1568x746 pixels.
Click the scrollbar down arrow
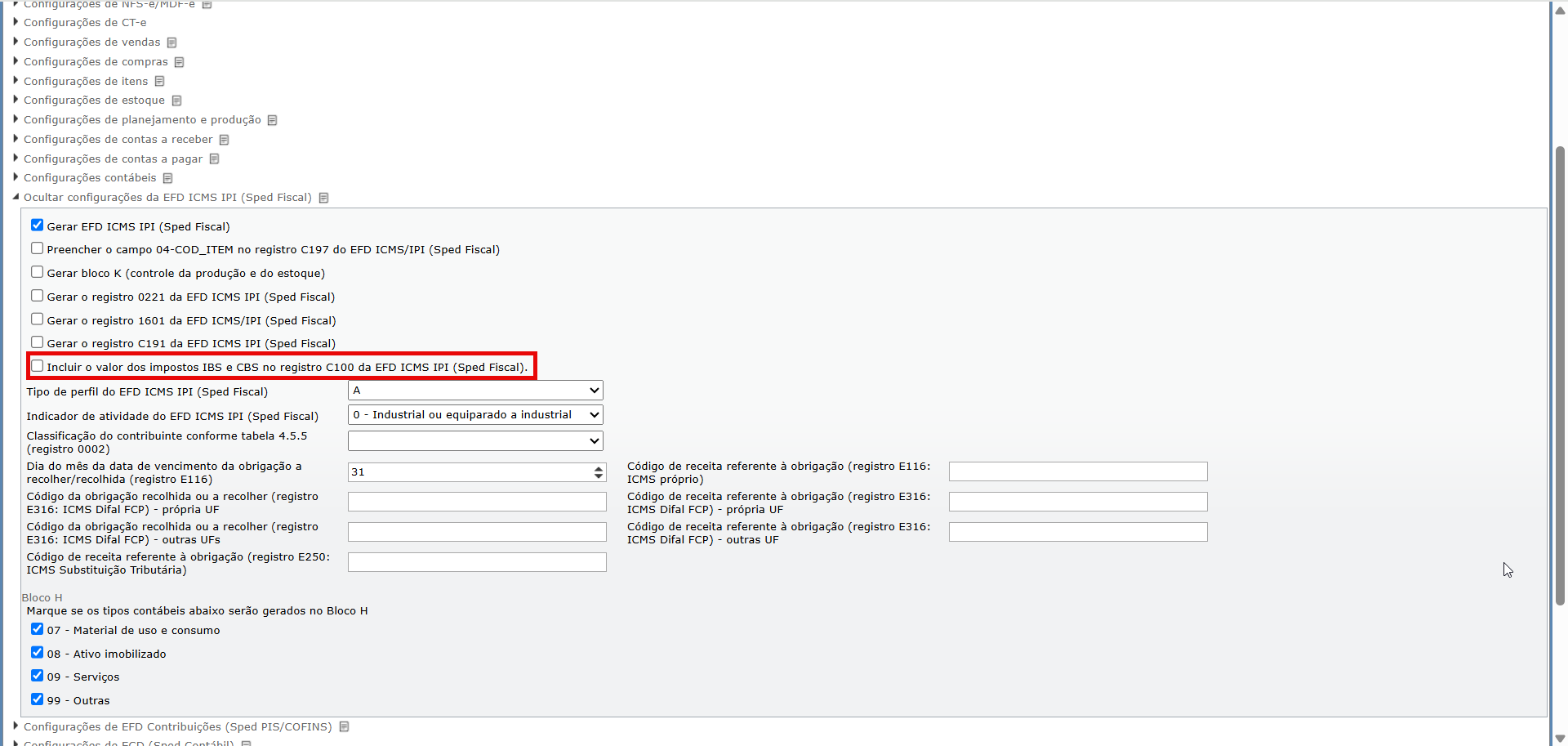tap(1560, 739)
